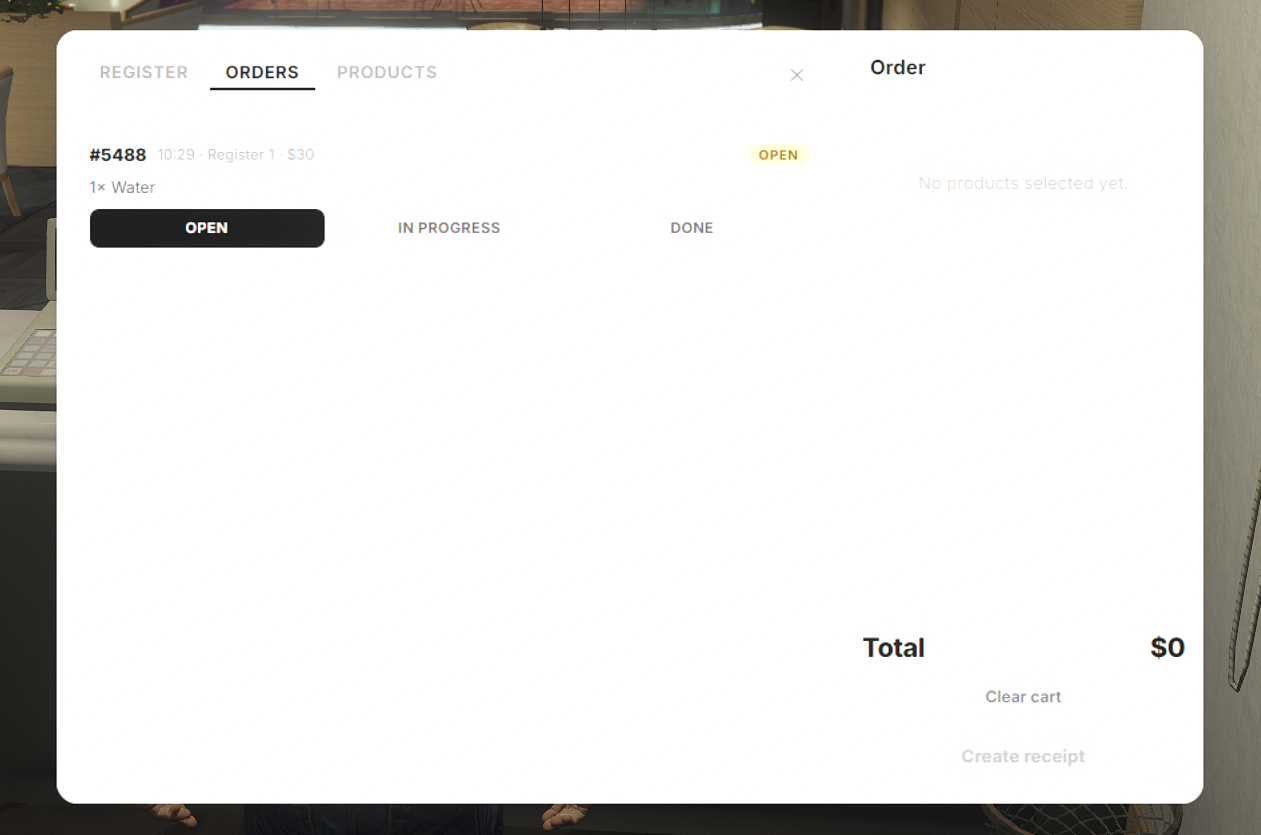The height and width of the screenshot is (835, 1261).
Task: Select the ORDERS tab
Action: [262, 72]
